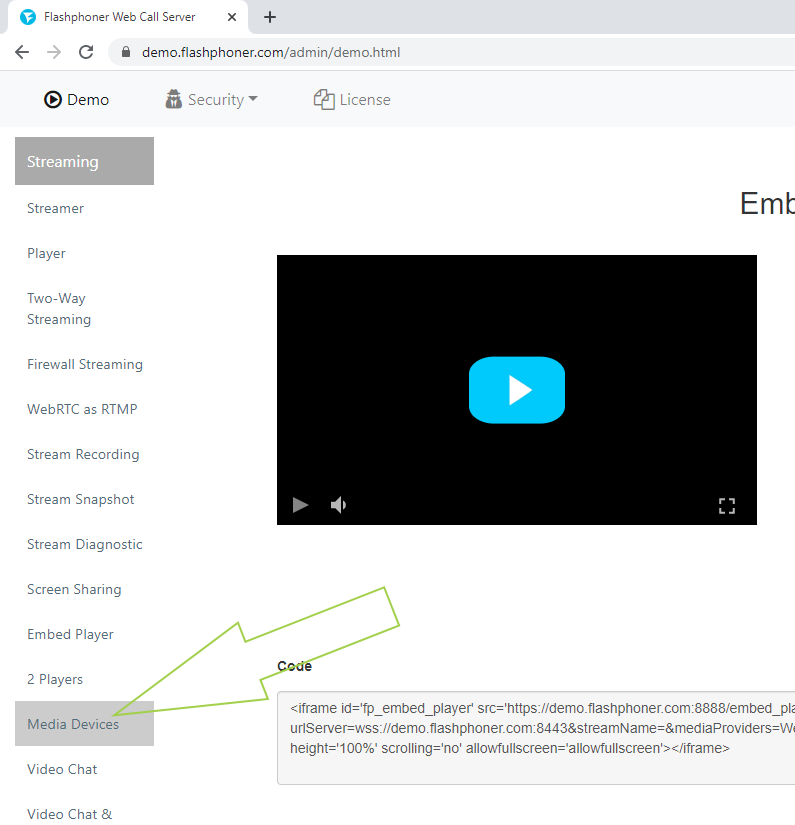Click the Security agent icon
This screenshot has height=825, width=795.
pos(174,99)
